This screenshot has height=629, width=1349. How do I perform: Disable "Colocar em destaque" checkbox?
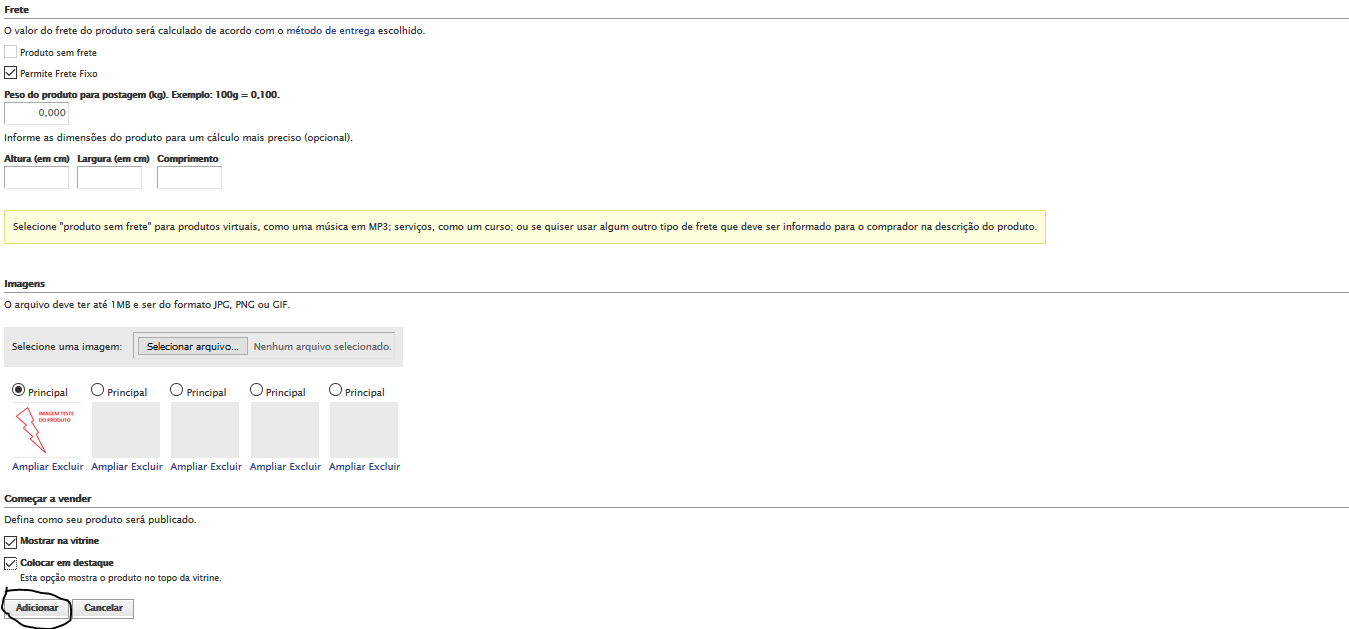coord(11,563)
